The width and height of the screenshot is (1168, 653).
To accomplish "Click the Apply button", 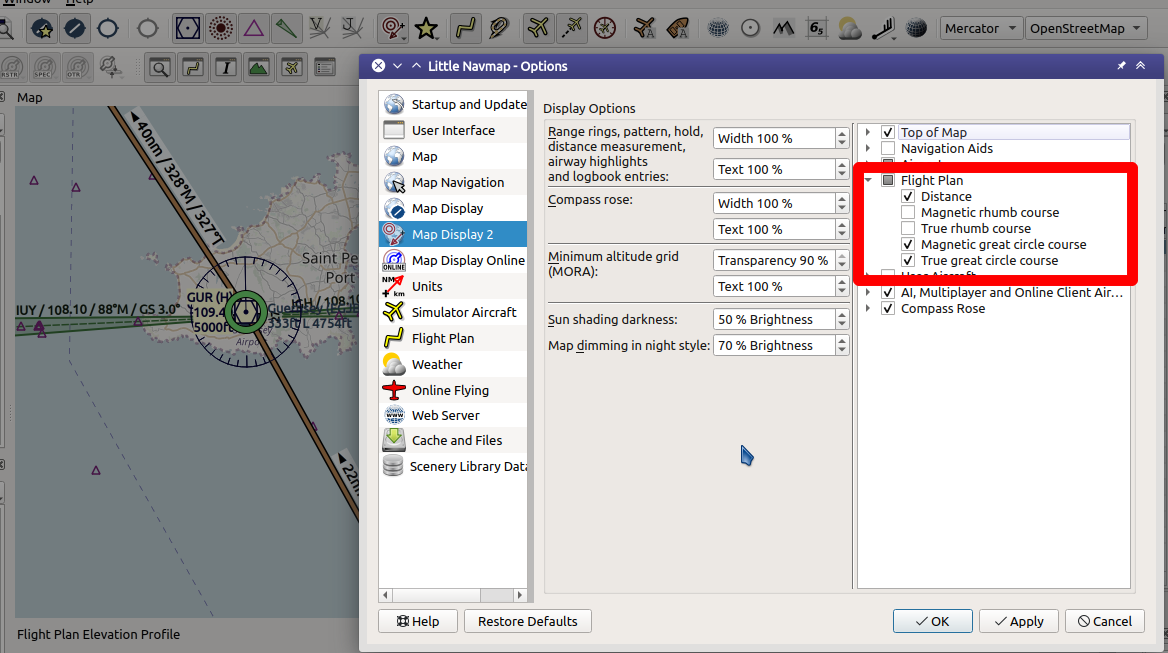I will [1018, 621].
